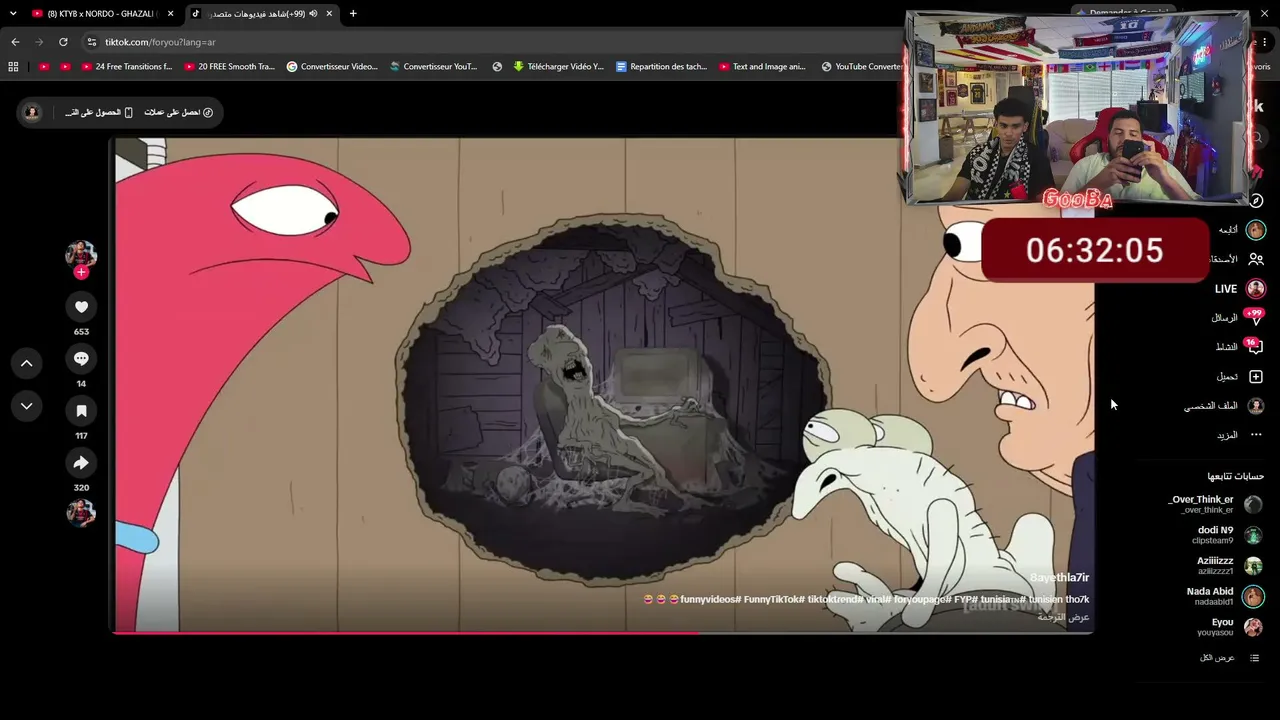Open the 24 Free Transitions bookmark
Image resolution: width=1280 pixels, height=720 pixels.
(126, 67)
